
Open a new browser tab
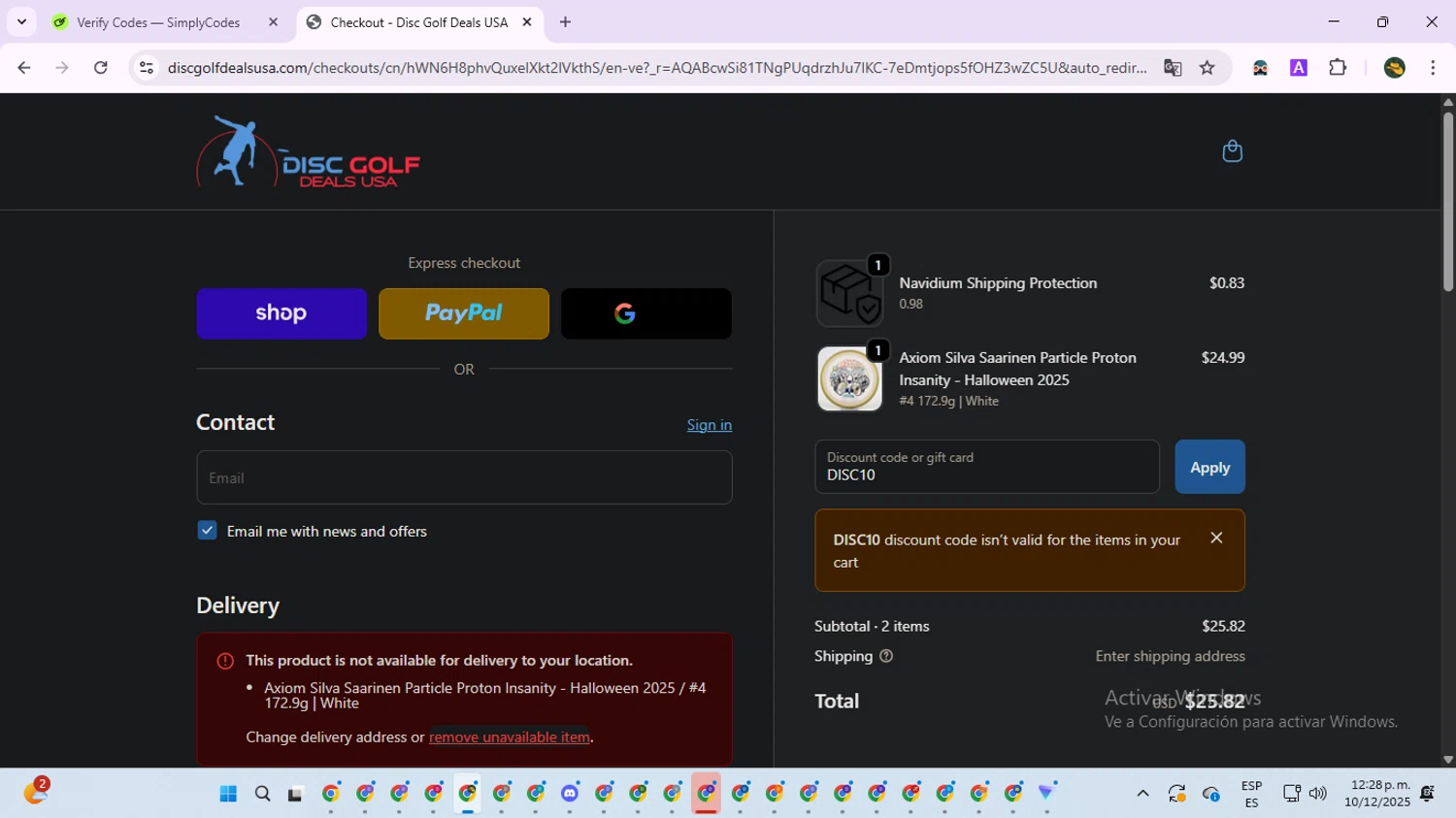(565, 22)
